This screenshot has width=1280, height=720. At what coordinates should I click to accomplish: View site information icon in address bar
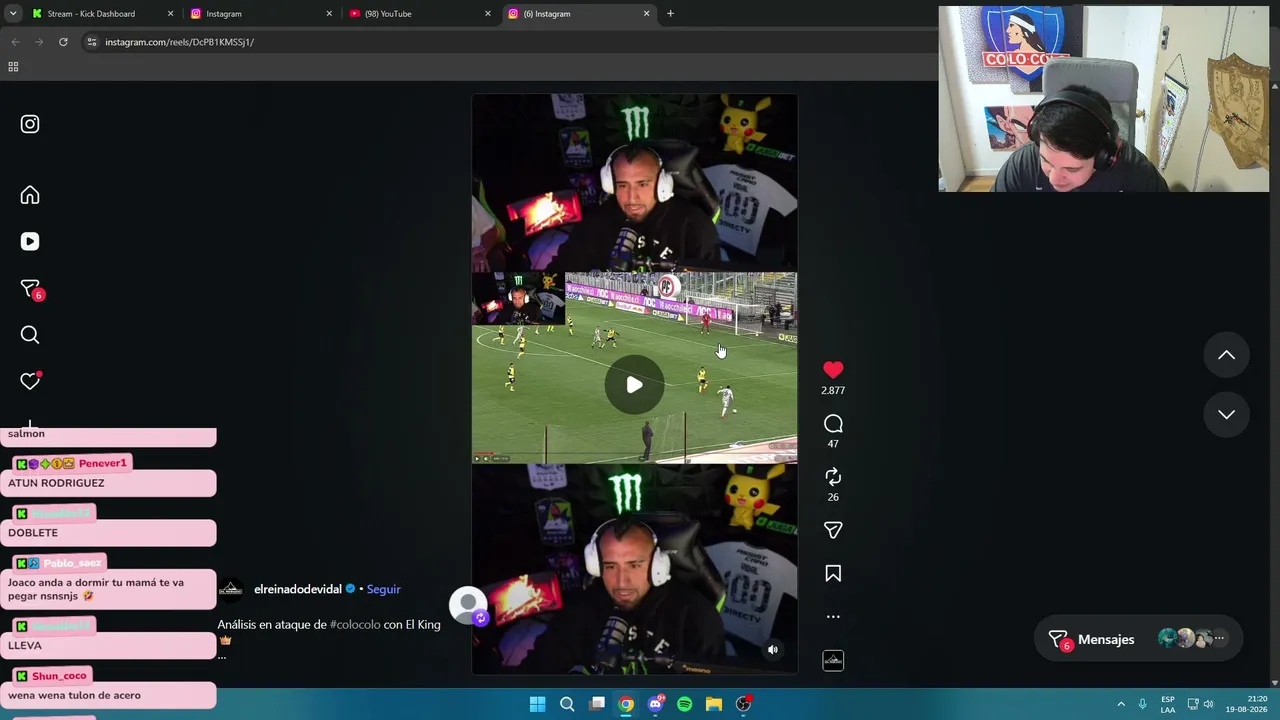tap(92, 42)
